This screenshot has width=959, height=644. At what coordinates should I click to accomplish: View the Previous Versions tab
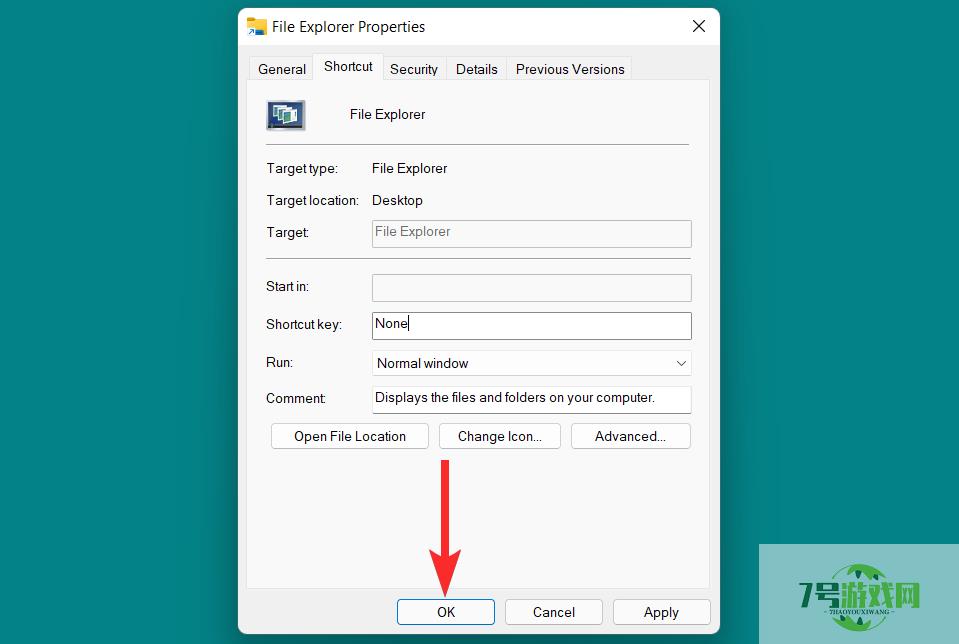coord(570,69)
